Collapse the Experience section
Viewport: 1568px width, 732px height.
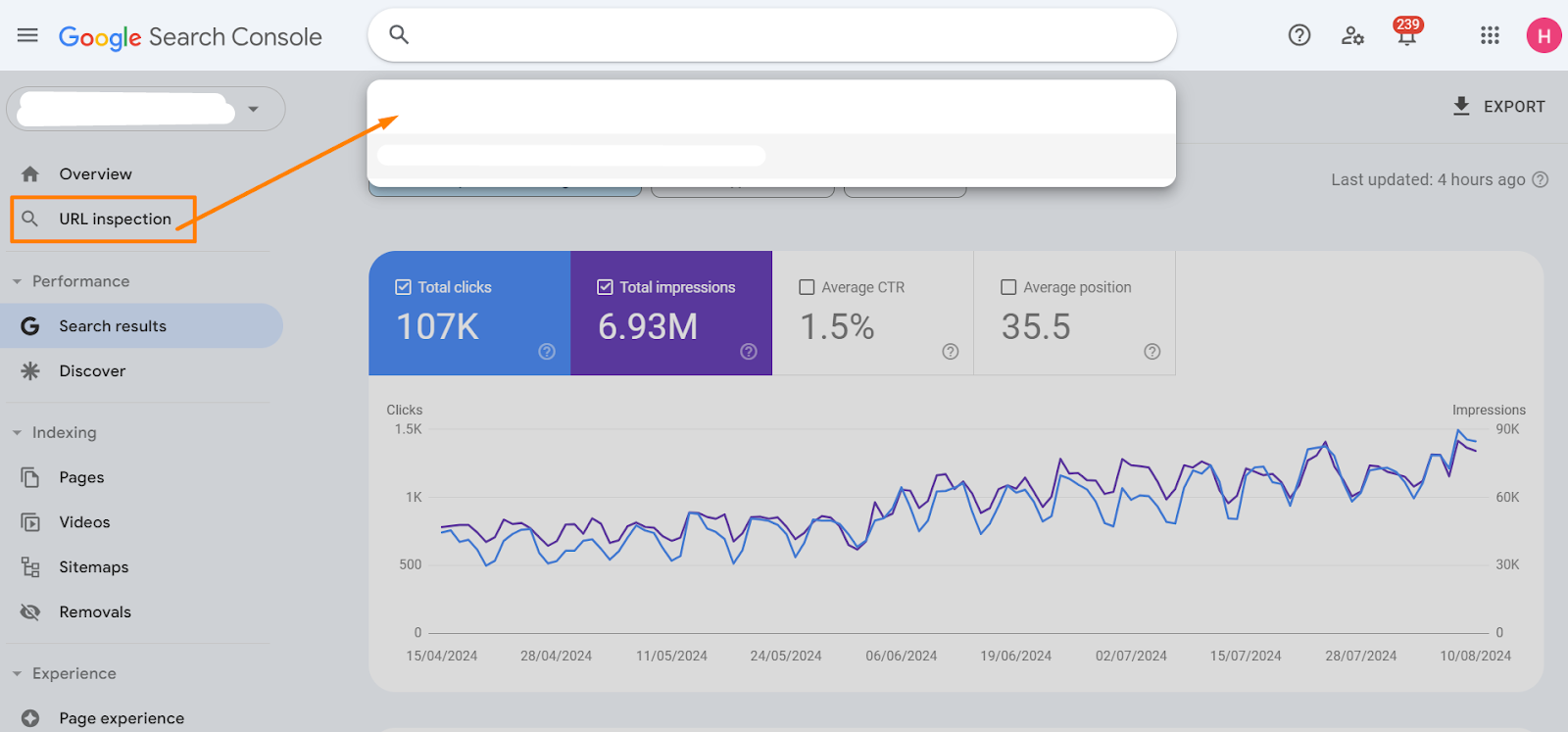[17, 673]
